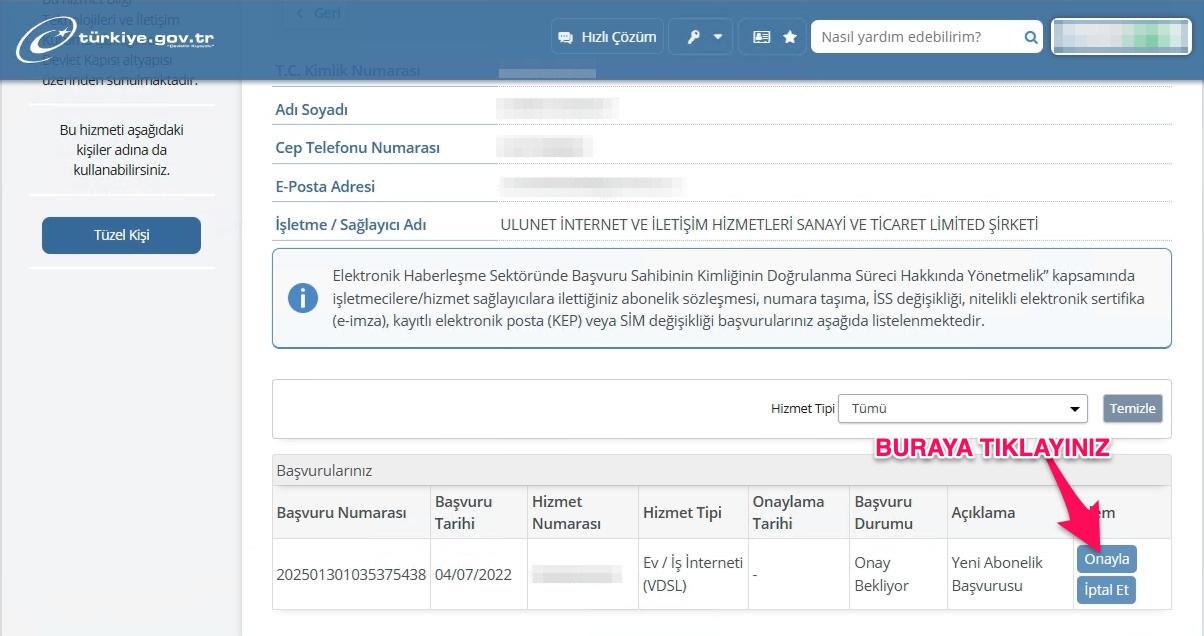Approve application with Onayla button
Image resolution: width=1204 pixels, height=636 pixels.
pos(1106,559)
